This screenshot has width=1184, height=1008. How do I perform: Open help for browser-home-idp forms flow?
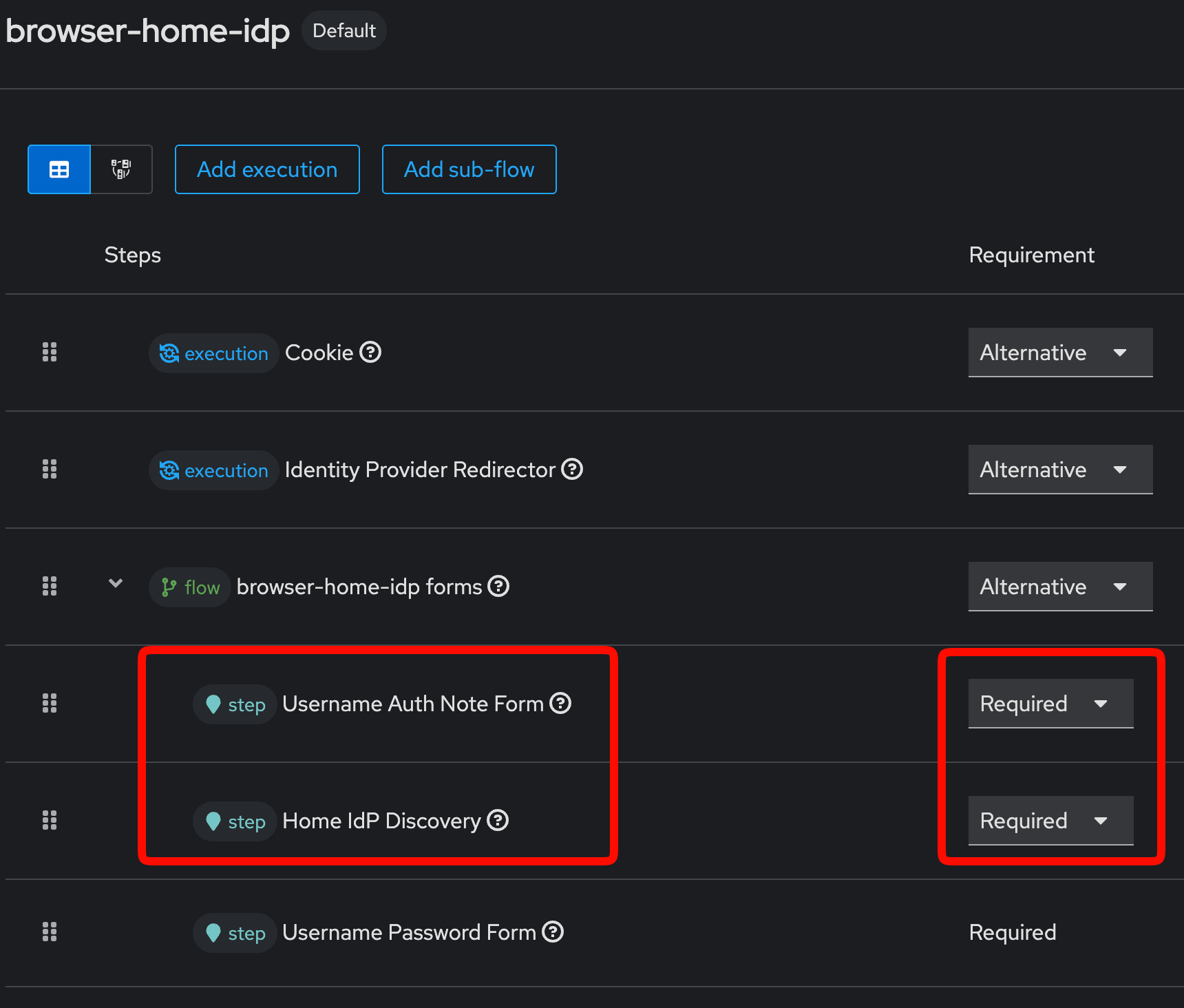(x=500, y=587)
